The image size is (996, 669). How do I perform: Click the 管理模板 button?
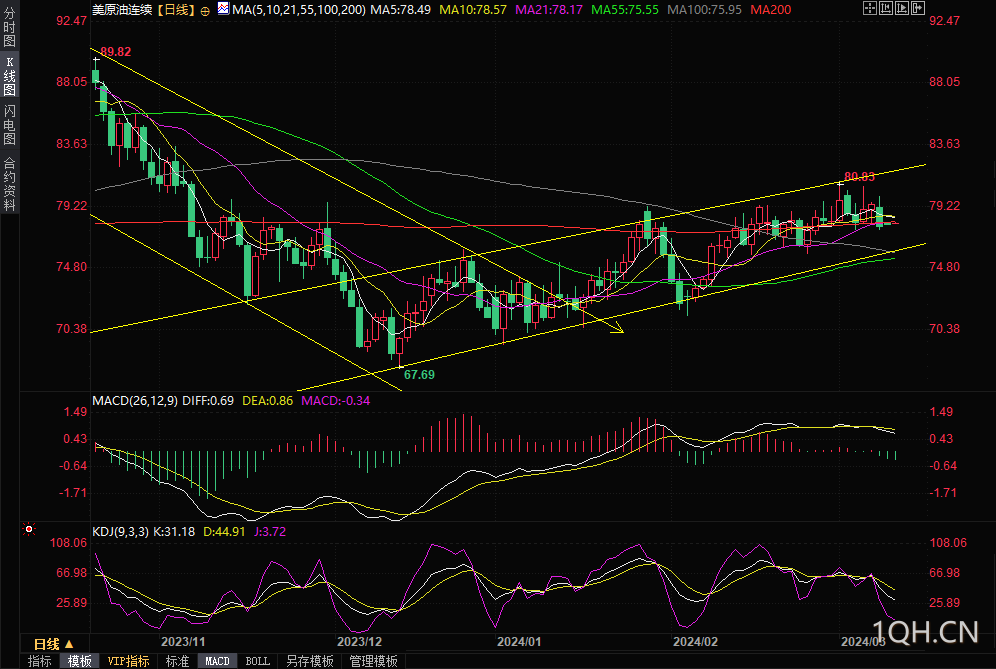tap(374, 661)
